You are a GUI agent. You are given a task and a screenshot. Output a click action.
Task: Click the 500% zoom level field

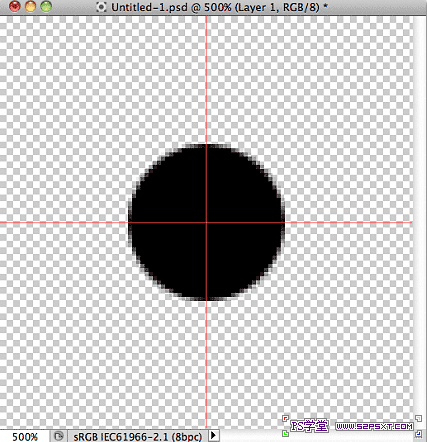[x=25, y=436]
